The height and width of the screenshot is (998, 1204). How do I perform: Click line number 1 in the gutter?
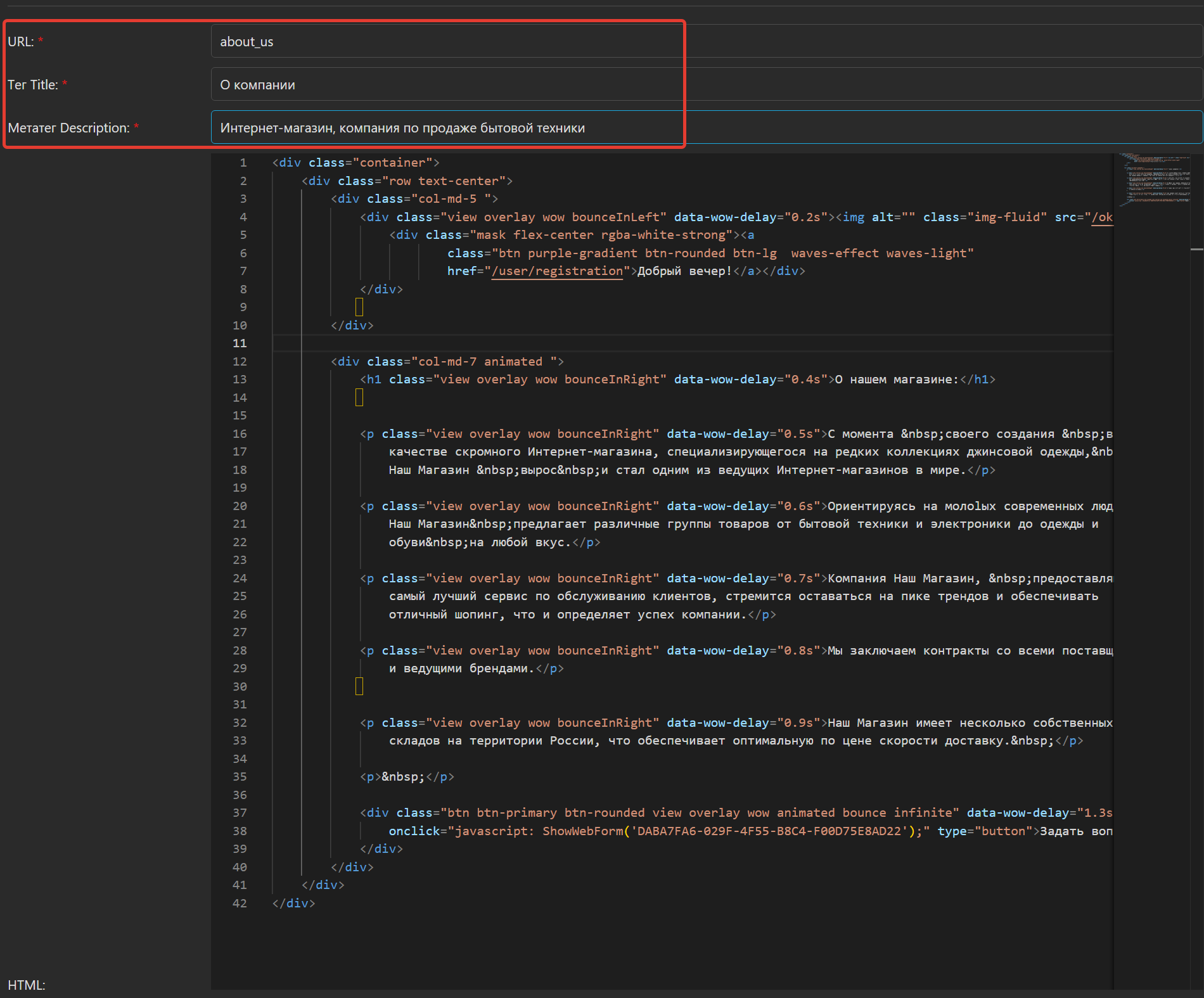pos(243,163)
